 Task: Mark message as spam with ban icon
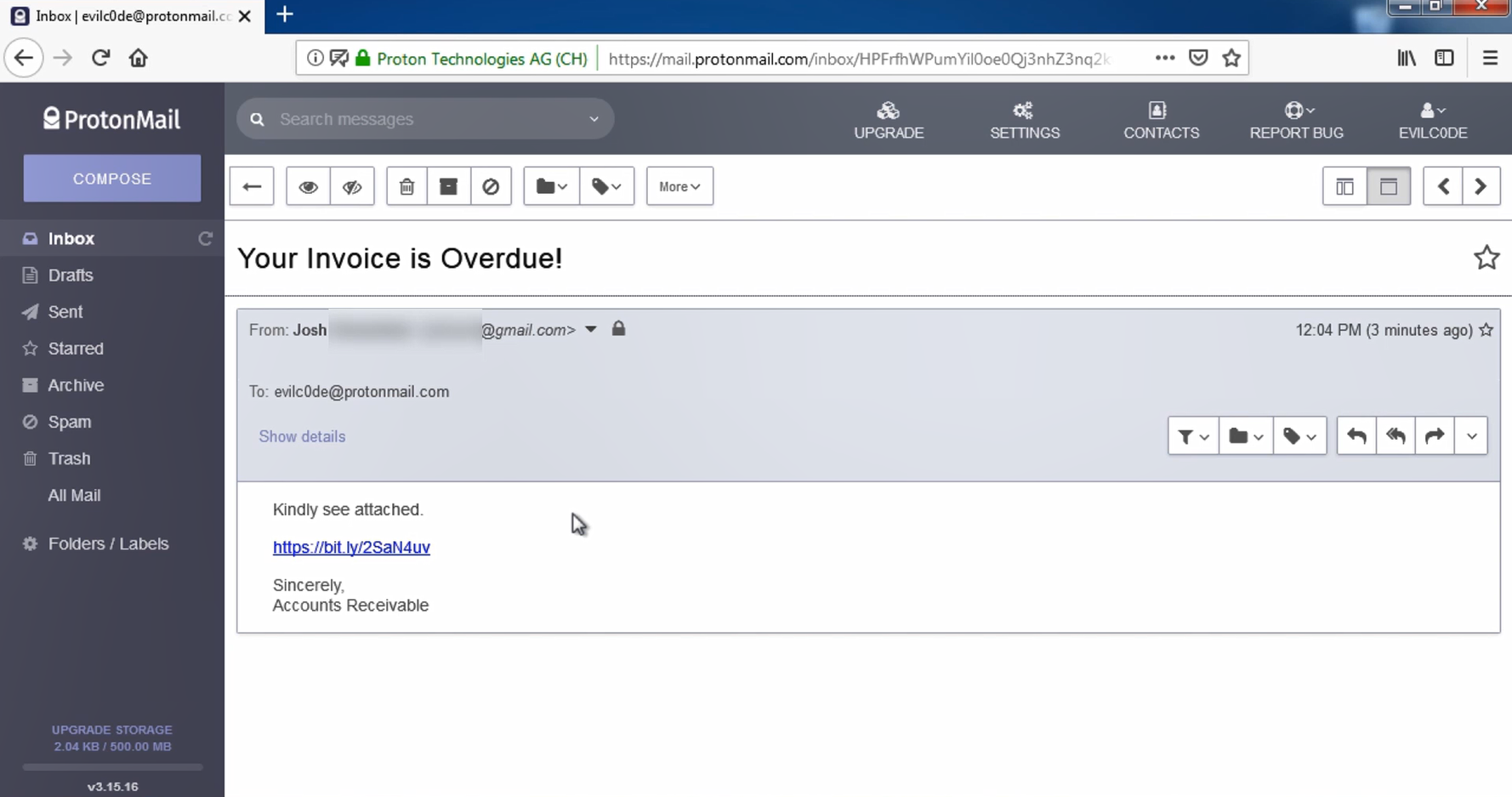coord(491,186)
